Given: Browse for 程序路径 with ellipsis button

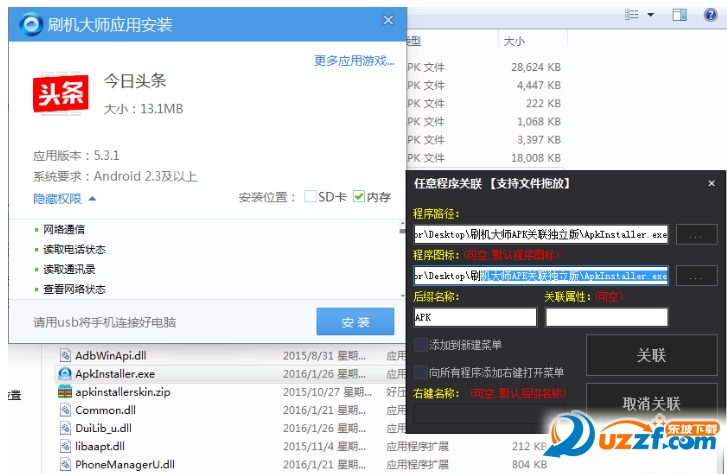Looking at the screenshot, I should 696,235.
